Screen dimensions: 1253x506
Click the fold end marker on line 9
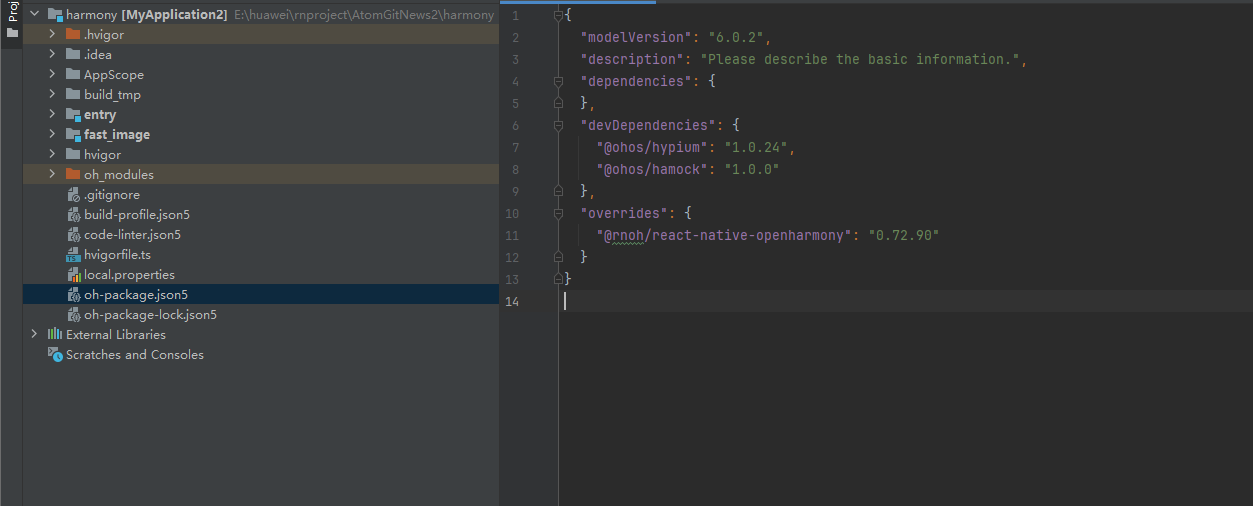click(558, 192)
